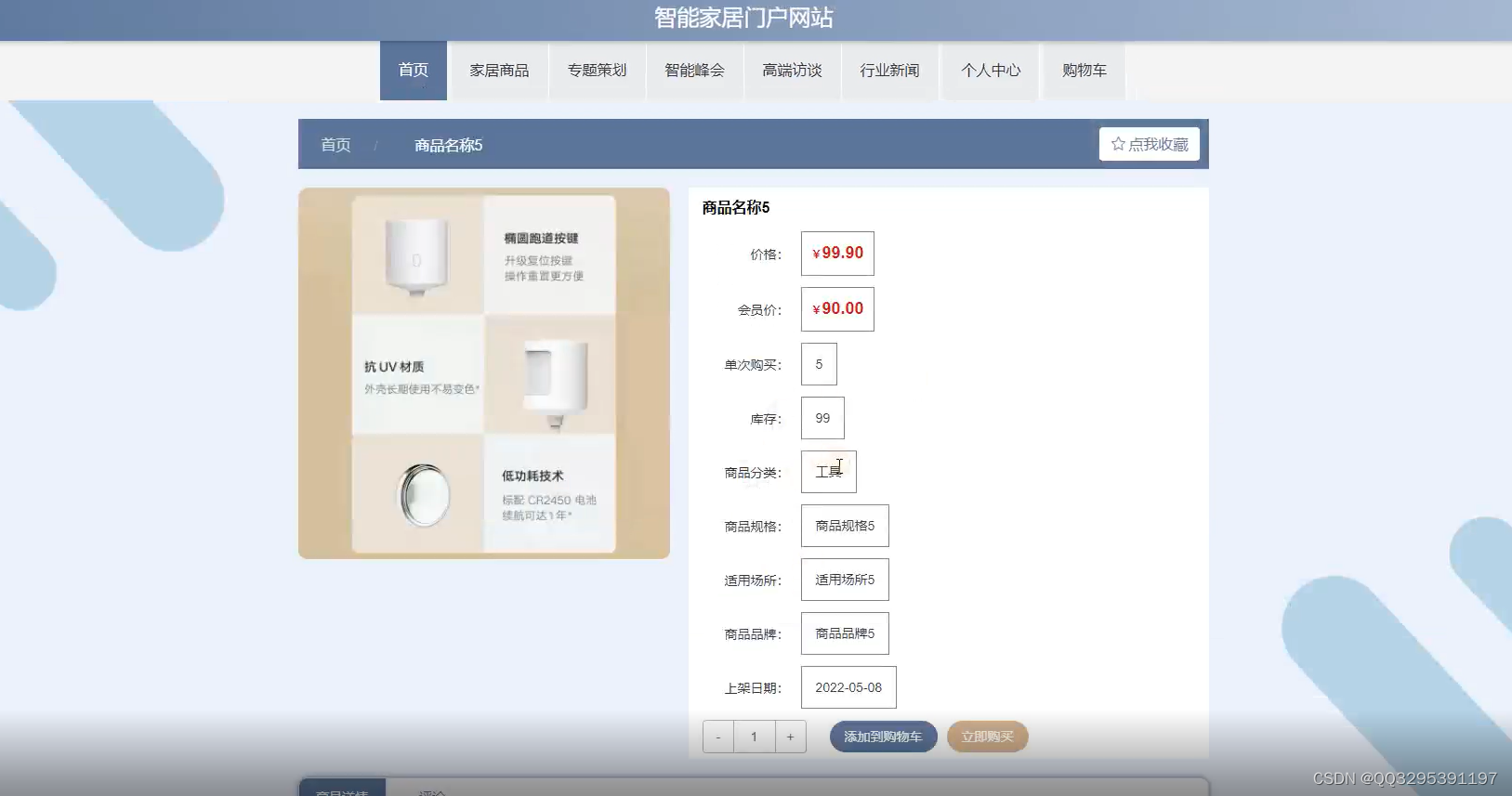1512x796 pixels.
Task: Click 首页 breadcrumb link
Action: point(335,145)
